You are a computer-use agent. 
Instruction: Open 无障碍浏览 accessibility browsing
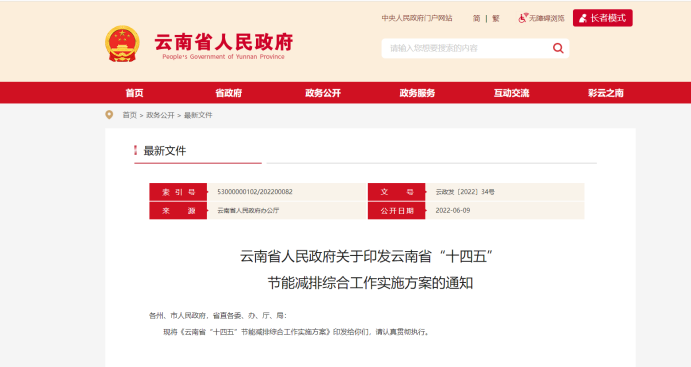point(546,18)
